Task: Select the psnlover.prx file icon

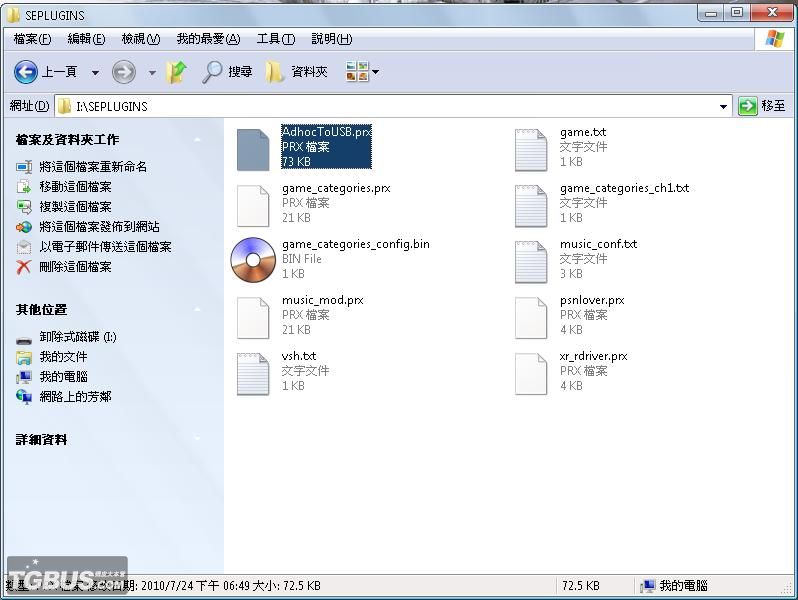Action: coord(531,318)
